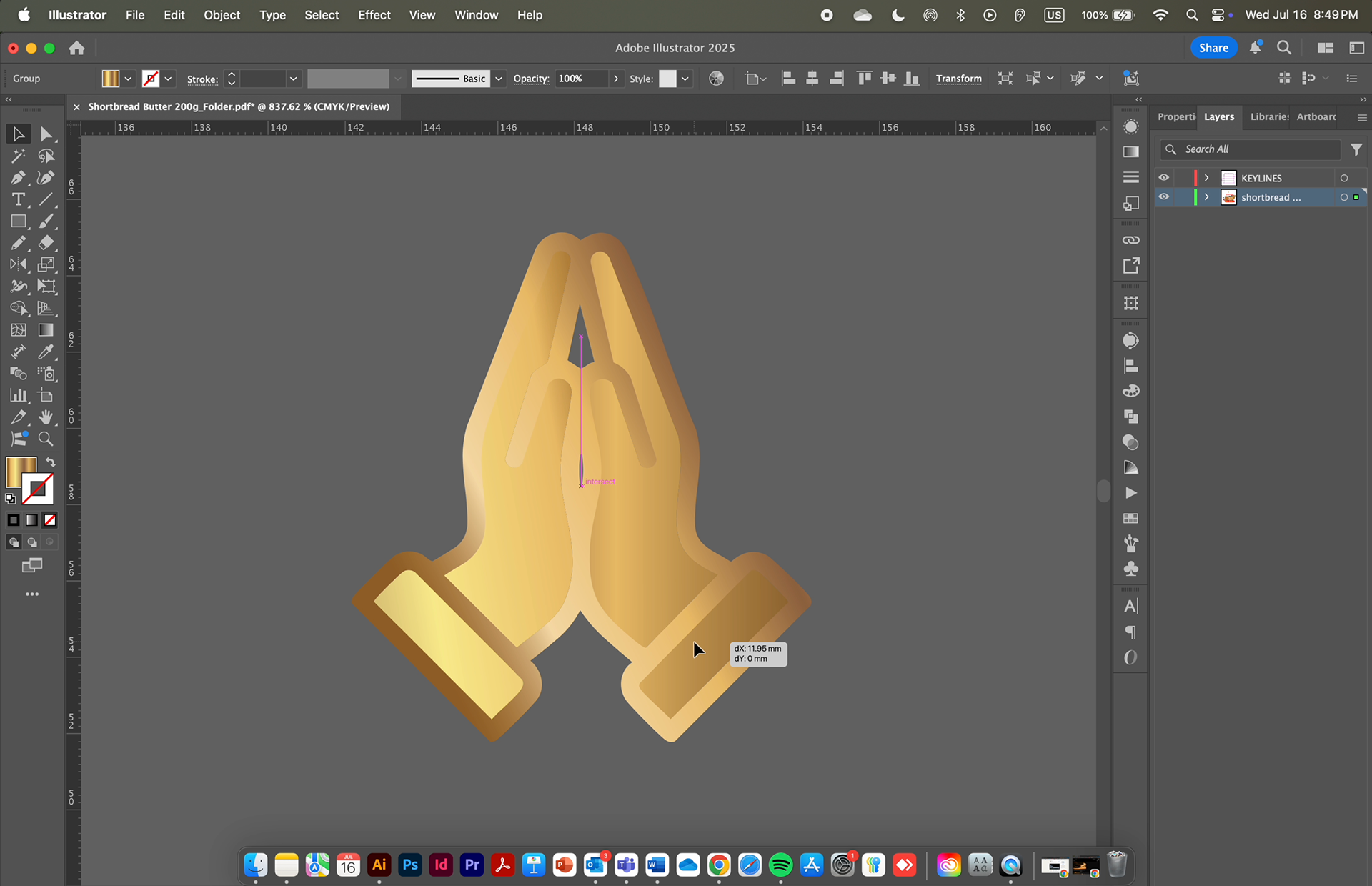This screenshot has height=886, width=1372.
Task: Toggle visibility of the shortbread layer
Action: click(1164, 197)
